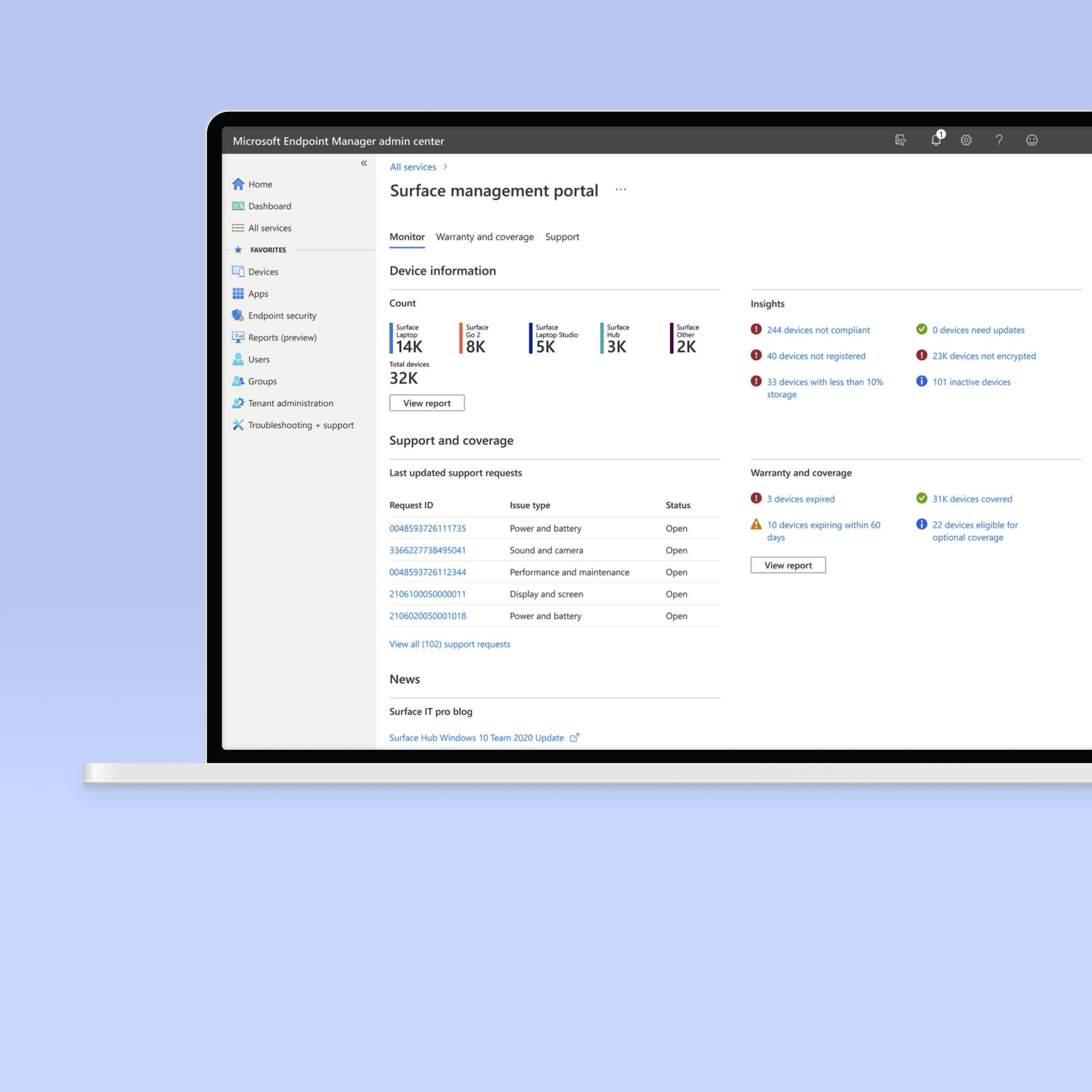
Task: Click the Troubleshooting + support tools icon
Action: 238,425
